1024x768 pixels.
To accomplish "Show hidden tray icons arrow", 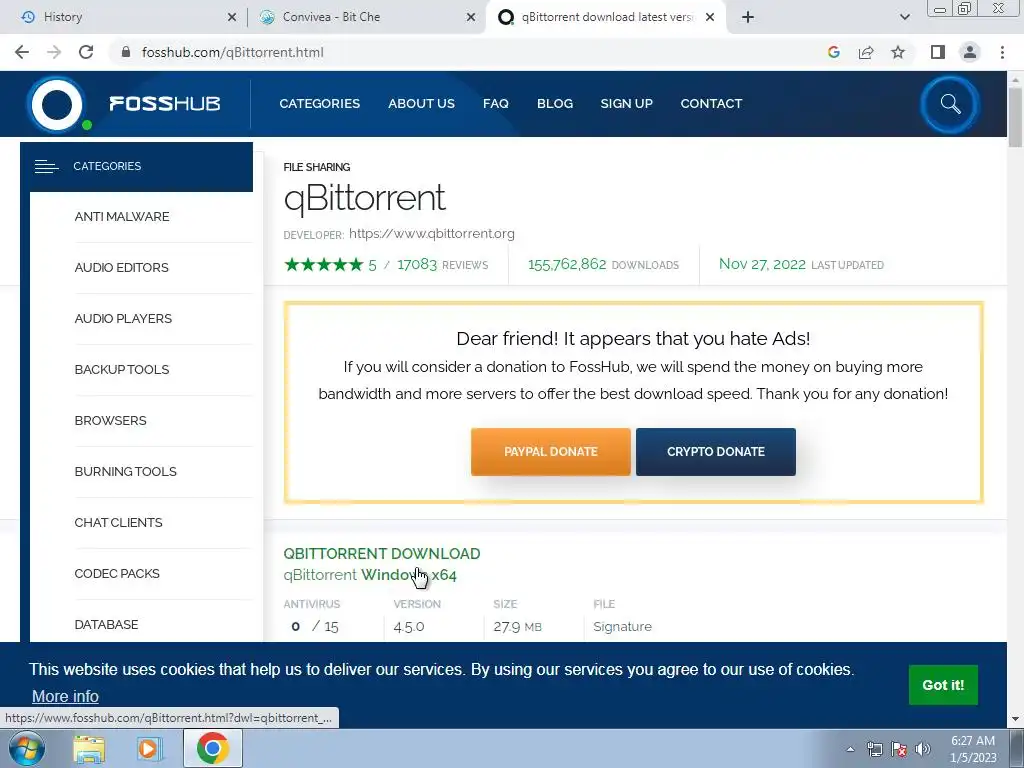I will 850,749.
